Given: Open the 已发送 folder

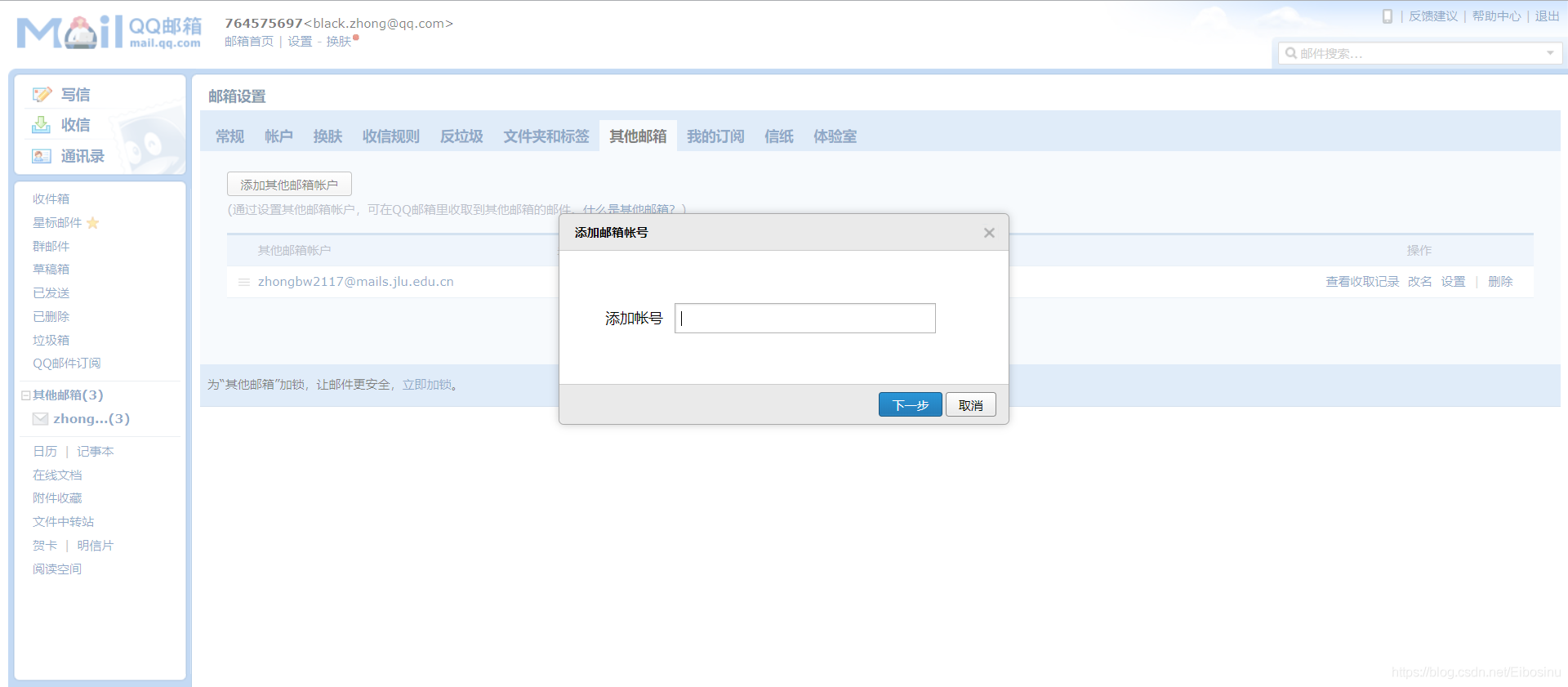Looking at the screenshot, I should coord(51,293).
